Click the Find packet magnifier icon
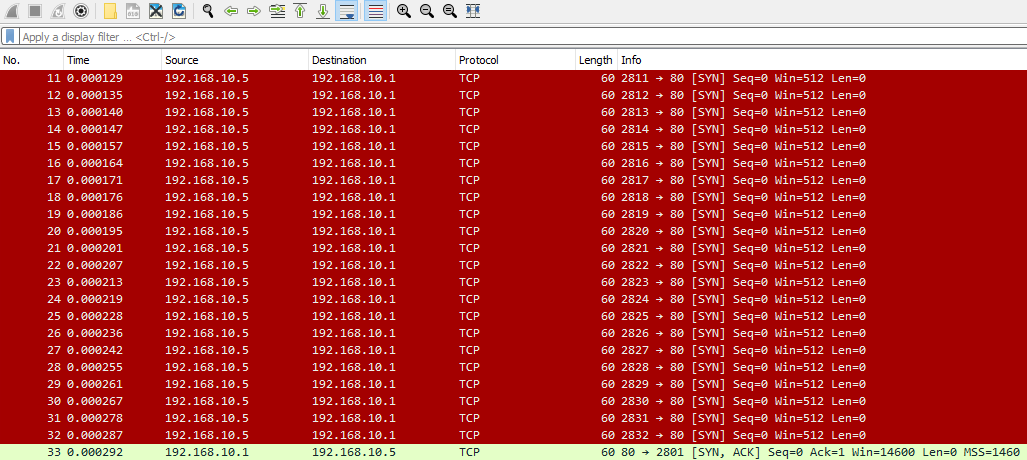This screenshot has width=1027, height=460. click(208, 11)
